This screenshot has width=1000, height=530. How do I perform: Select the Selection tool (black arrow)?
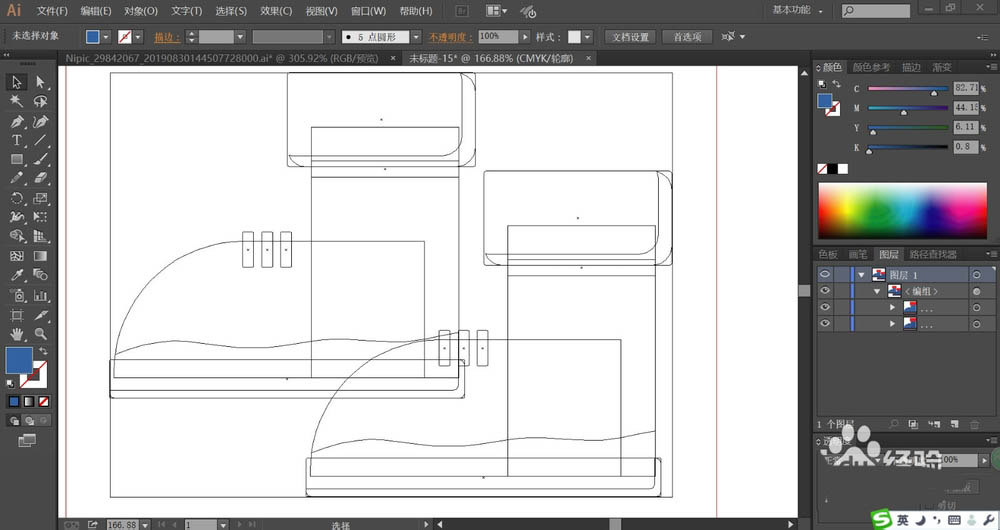coord(17,82)
